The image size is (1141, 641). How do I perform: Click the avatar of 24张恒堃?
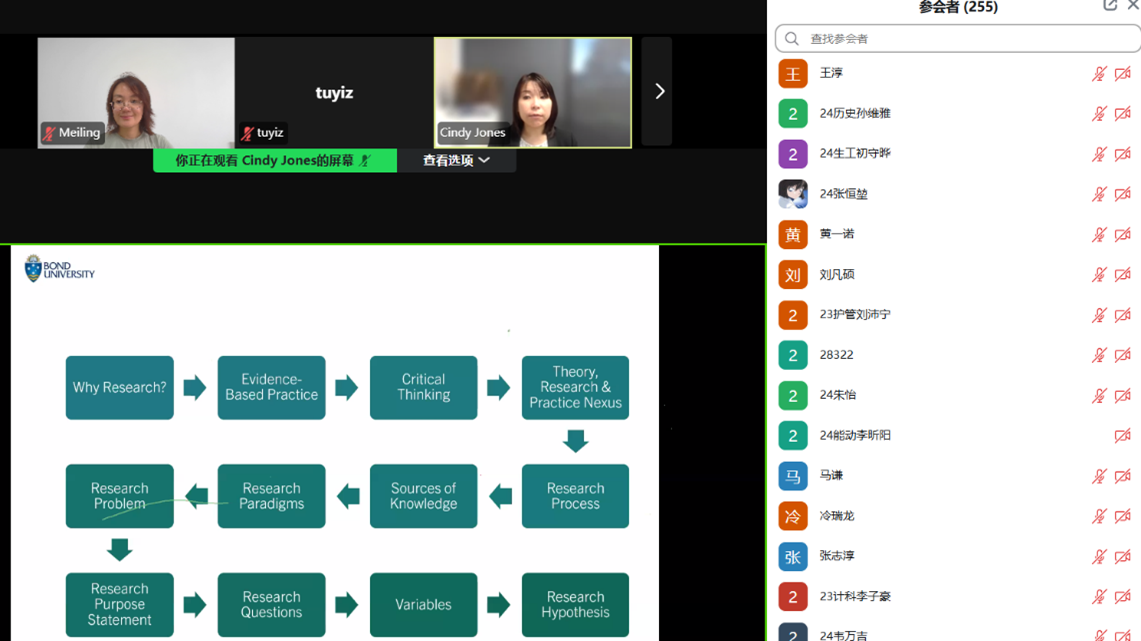point(793,194)
